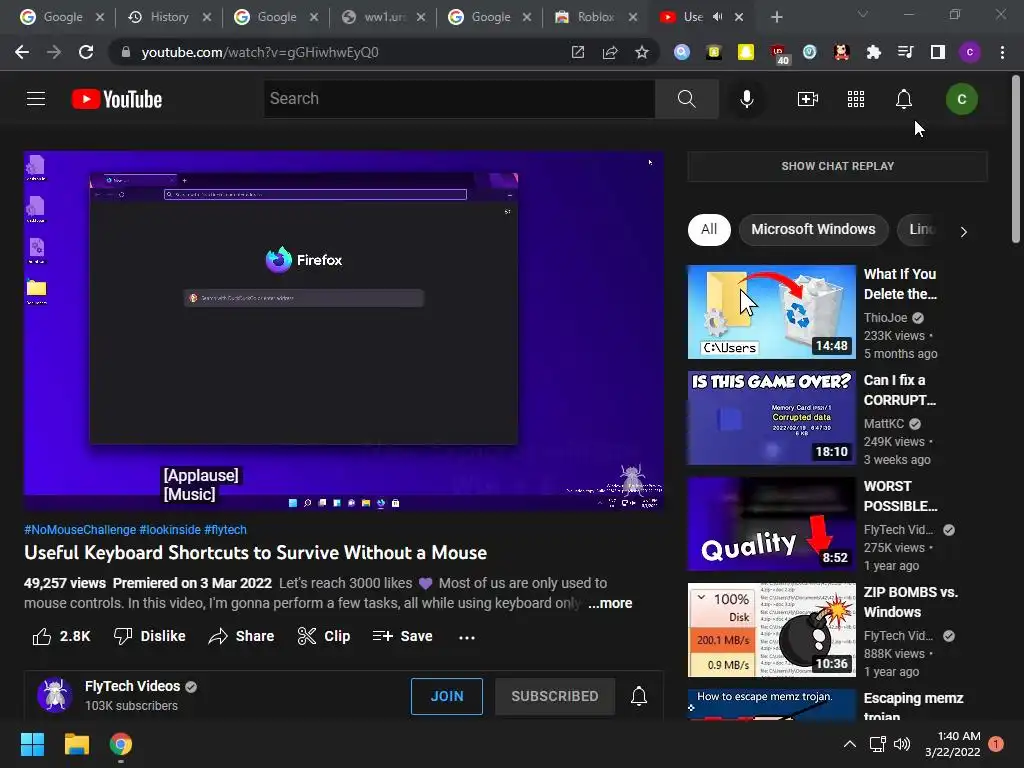Click the video player area
The image size is (1024, 768).
click(344, 330)
